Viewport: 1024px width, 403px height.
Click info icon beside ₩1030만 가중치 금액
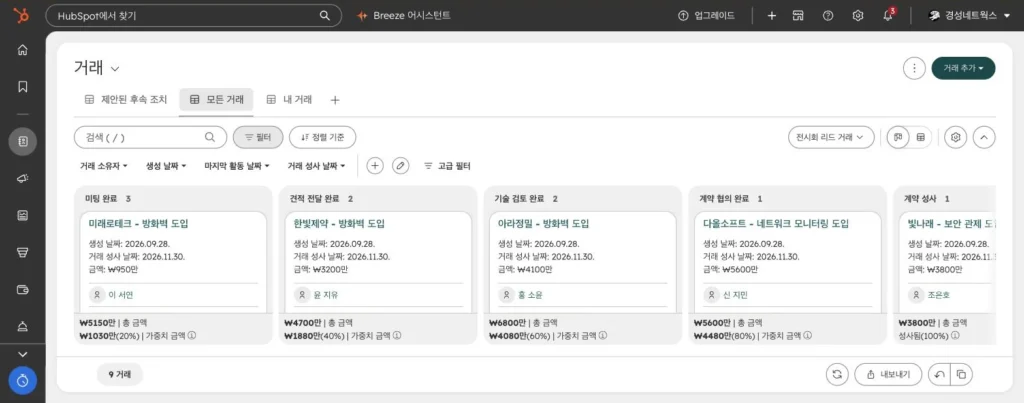193,336
